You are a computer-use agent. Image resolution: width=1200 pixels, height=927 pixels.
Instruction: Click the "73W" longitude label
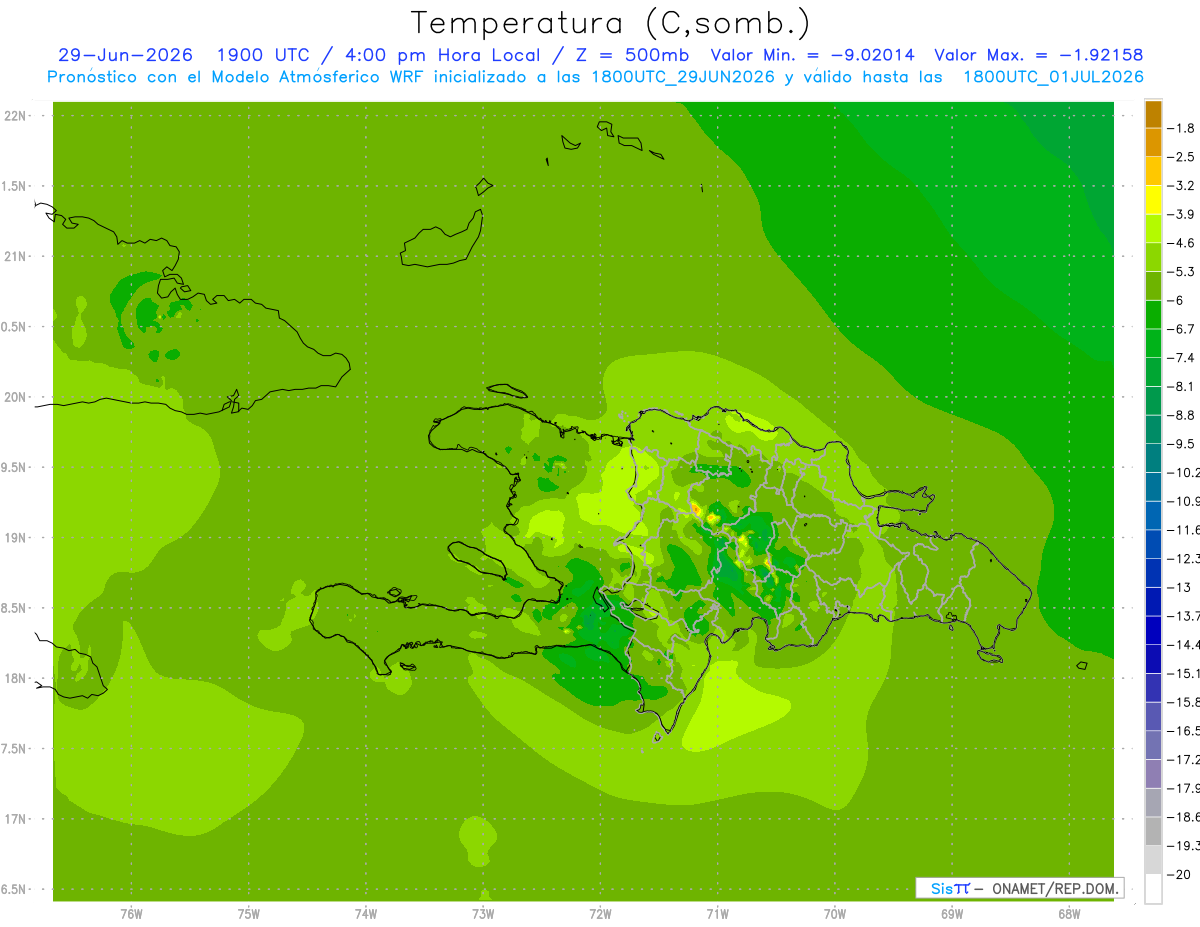483,914
